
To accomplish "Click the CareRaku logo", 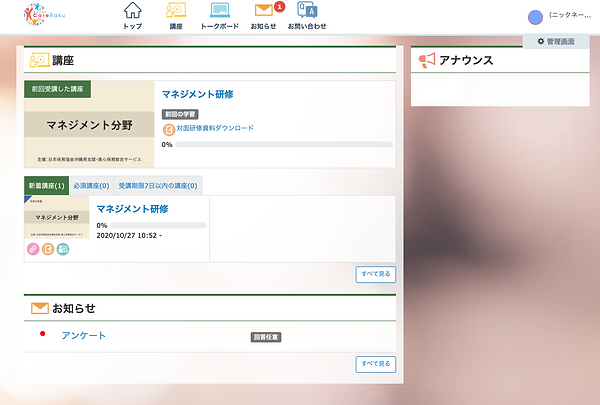I will pyautogui.click(x=44, y=15).
